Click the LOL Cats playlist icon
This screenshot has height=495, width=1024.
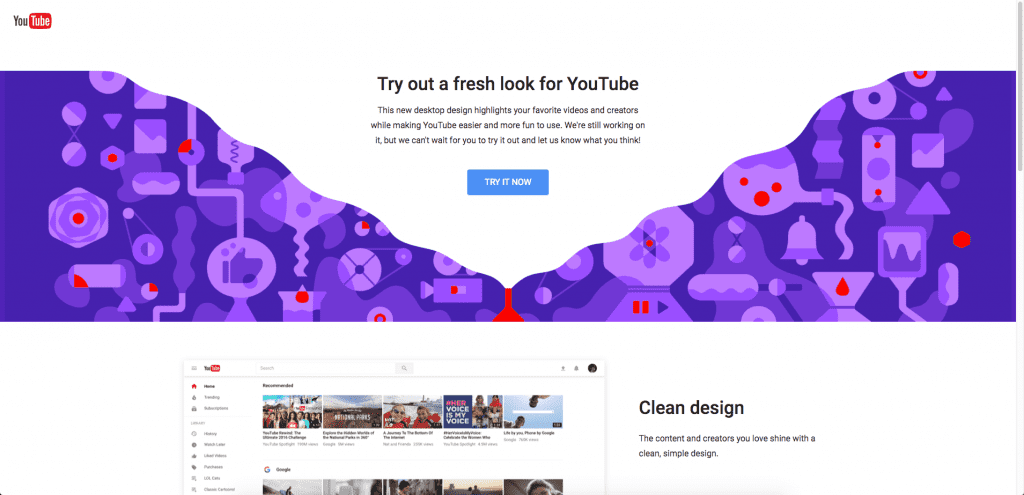coord(194,478)
